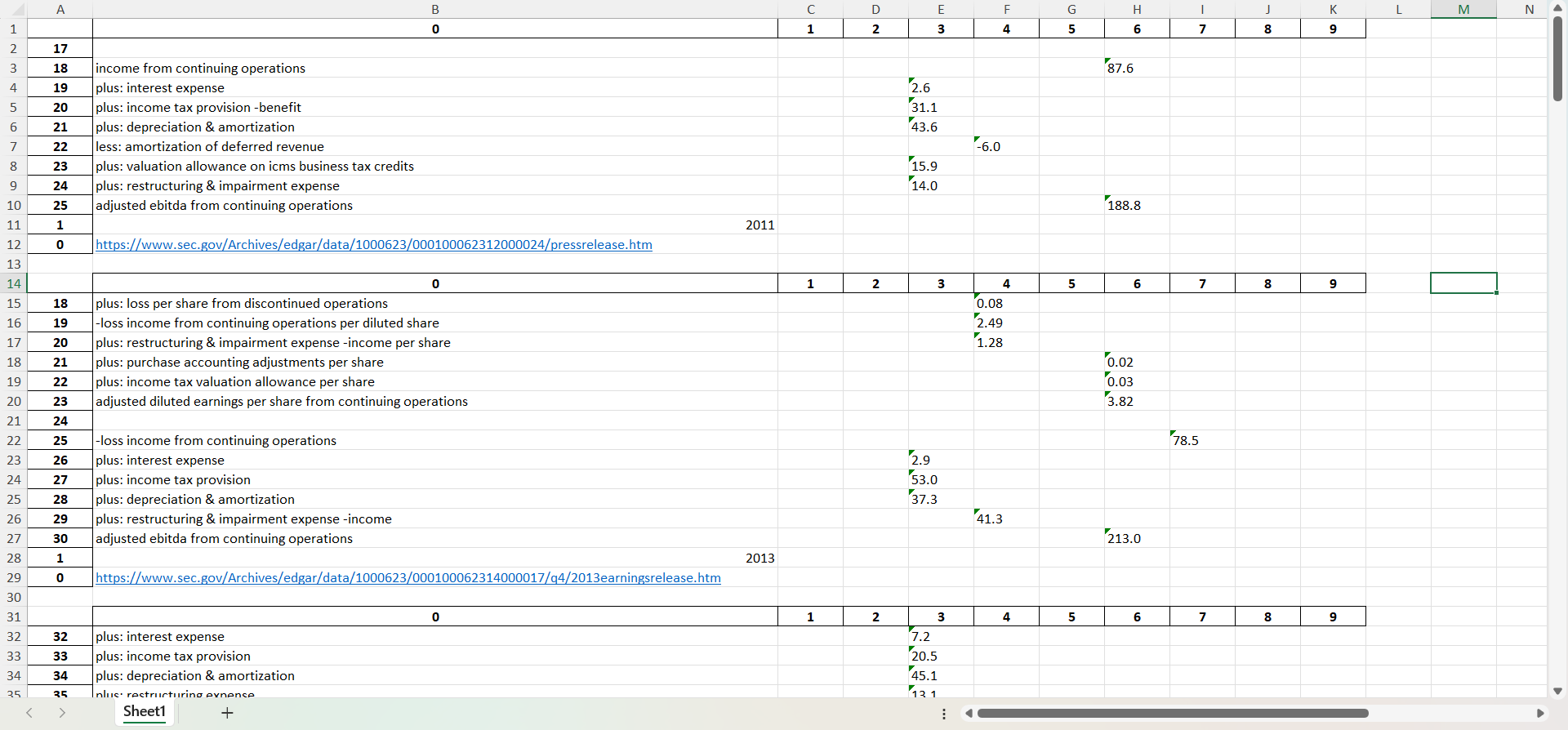Click vertical scrollbar up arrow

tap(1557, 9)
